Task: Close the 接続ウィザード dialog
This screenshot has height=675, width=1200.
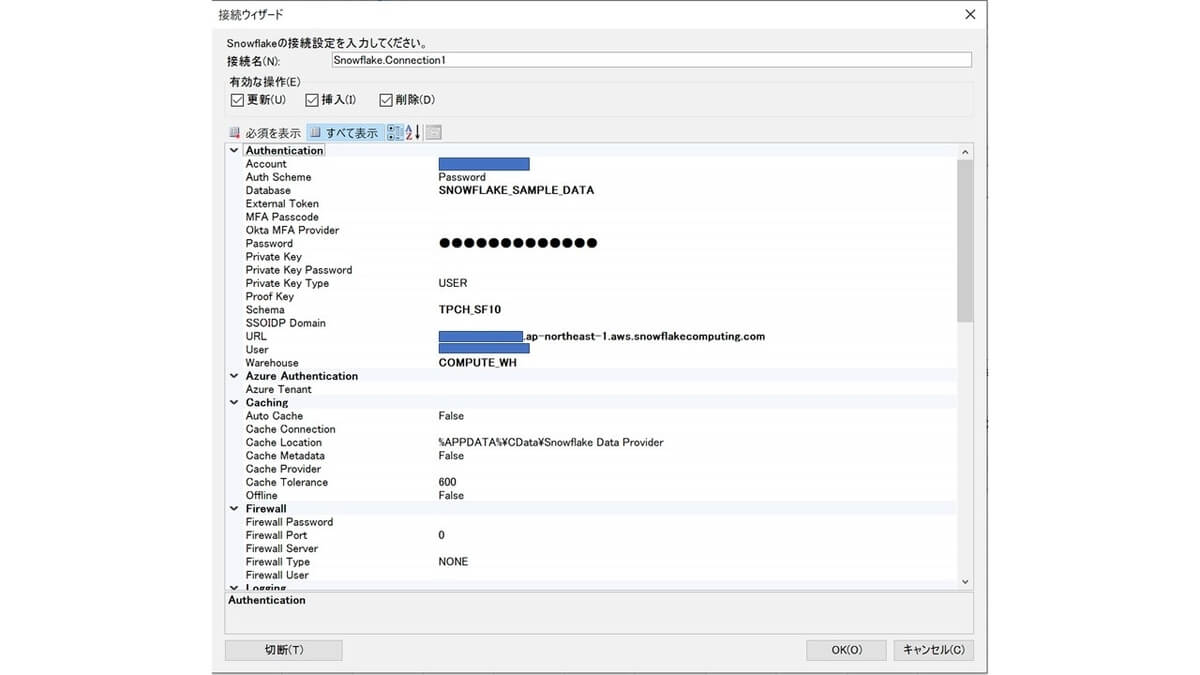Action: click(970, 14)
